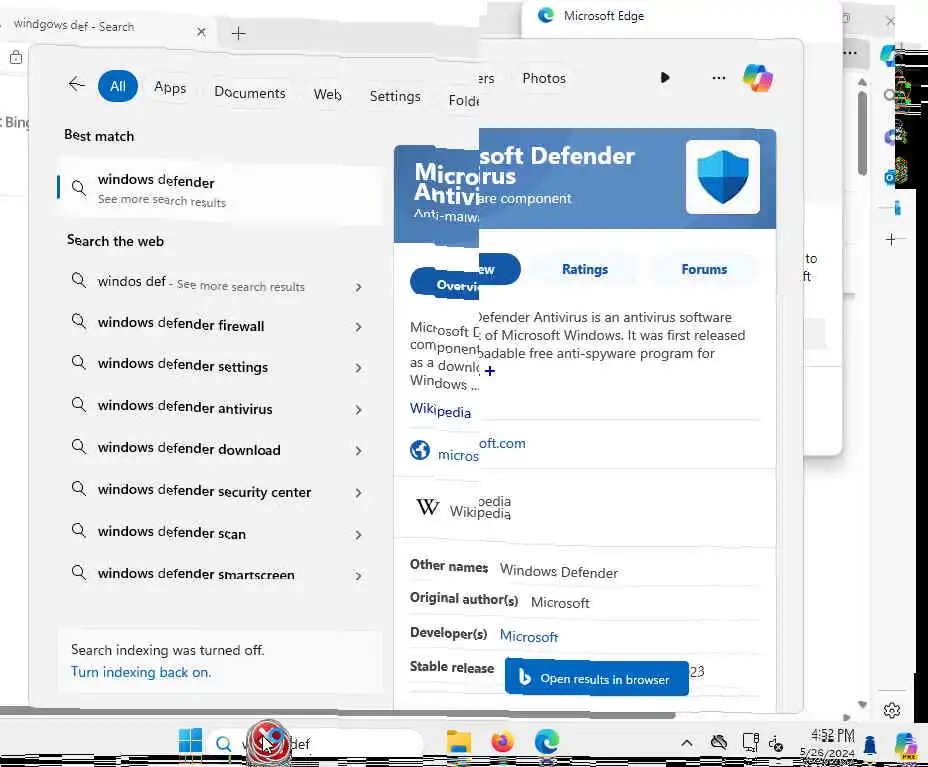928x767 pixels.
Task: Click the globe icon beside microsoft.com
Action: (x=420, y=450)
